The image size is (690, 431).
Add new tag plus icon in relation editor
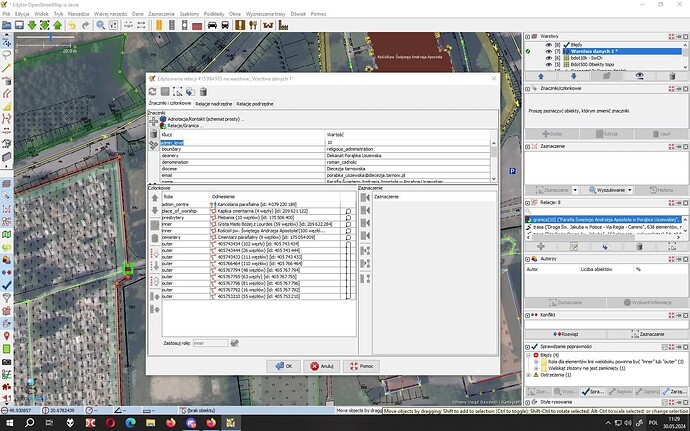[x=154, y=122]
